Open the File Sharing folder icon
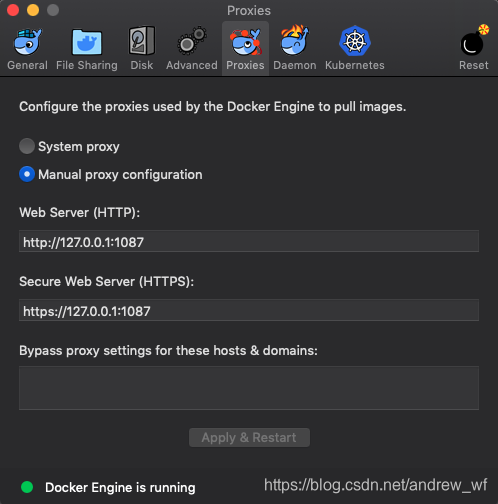Viewport: 498px width, 504px height. click(87, 42)
